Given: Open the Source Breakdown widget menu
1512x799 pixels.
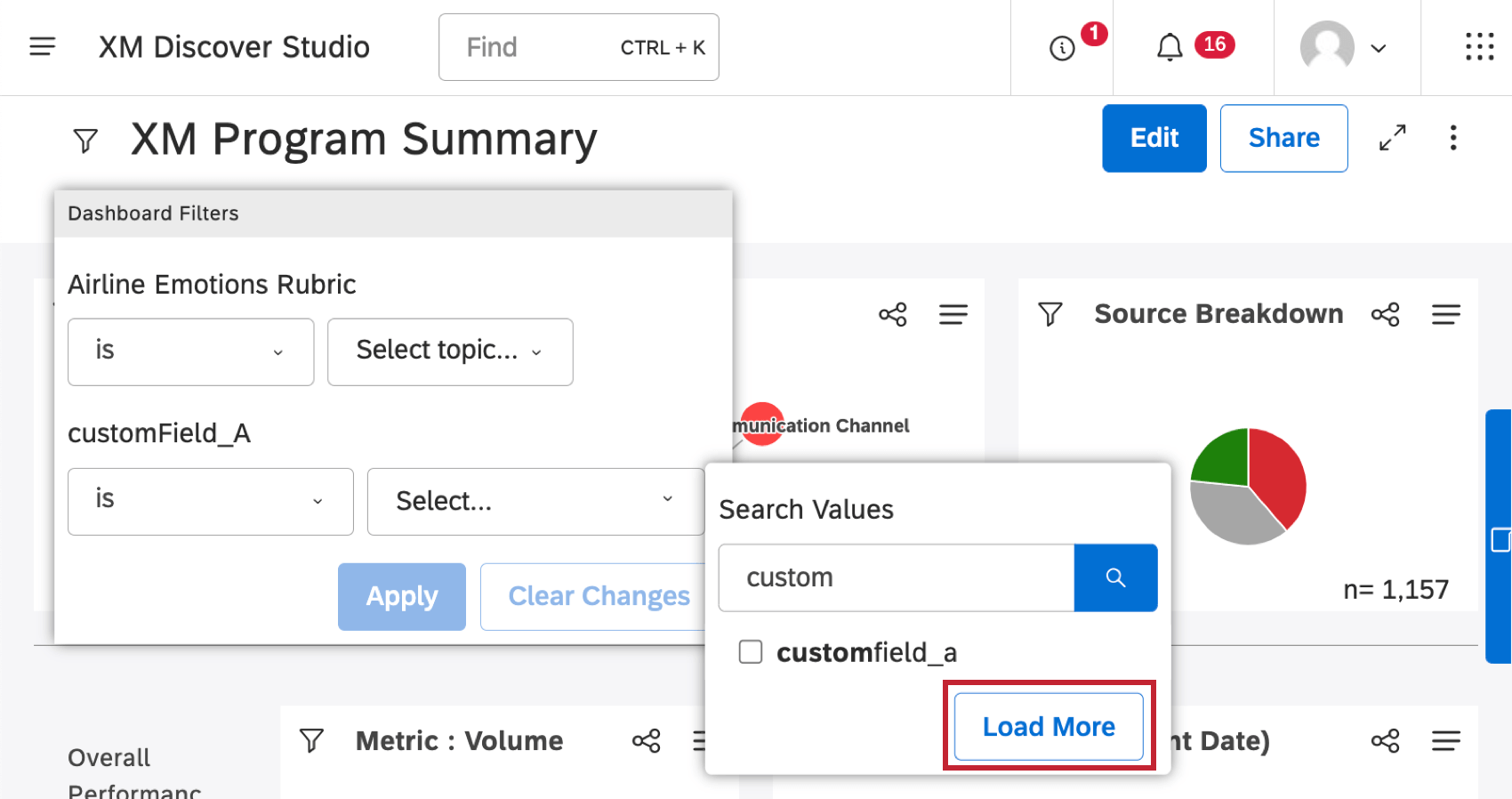Looking at the screenshot, I should [x=1445, y=314].
